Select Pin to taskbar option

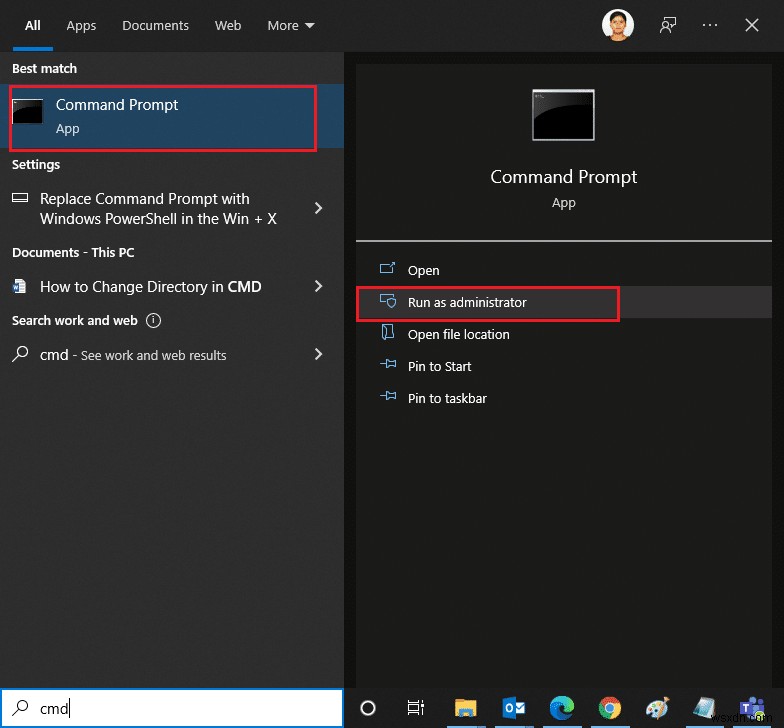[447, 398]
